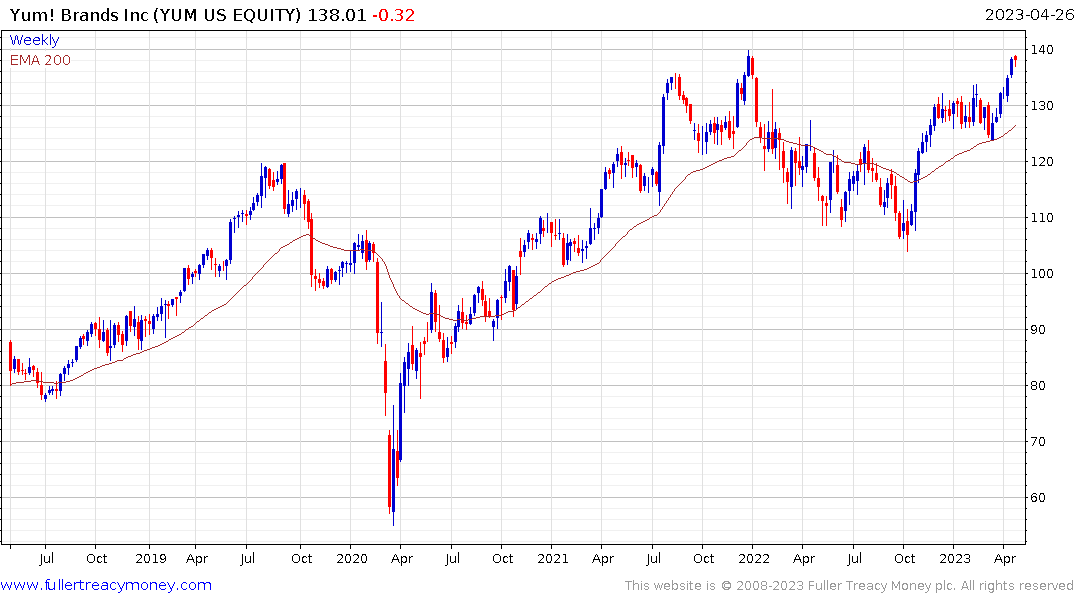The width and height of the screenshot is (1075, 600).
Task: Select the last price value 138.01
Action: 337,15
